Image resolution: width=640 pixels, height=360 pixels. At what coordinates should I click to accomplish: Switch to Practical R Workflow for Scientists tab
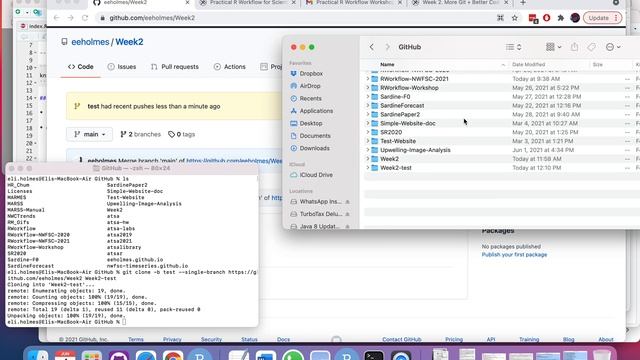click(248, 3)
